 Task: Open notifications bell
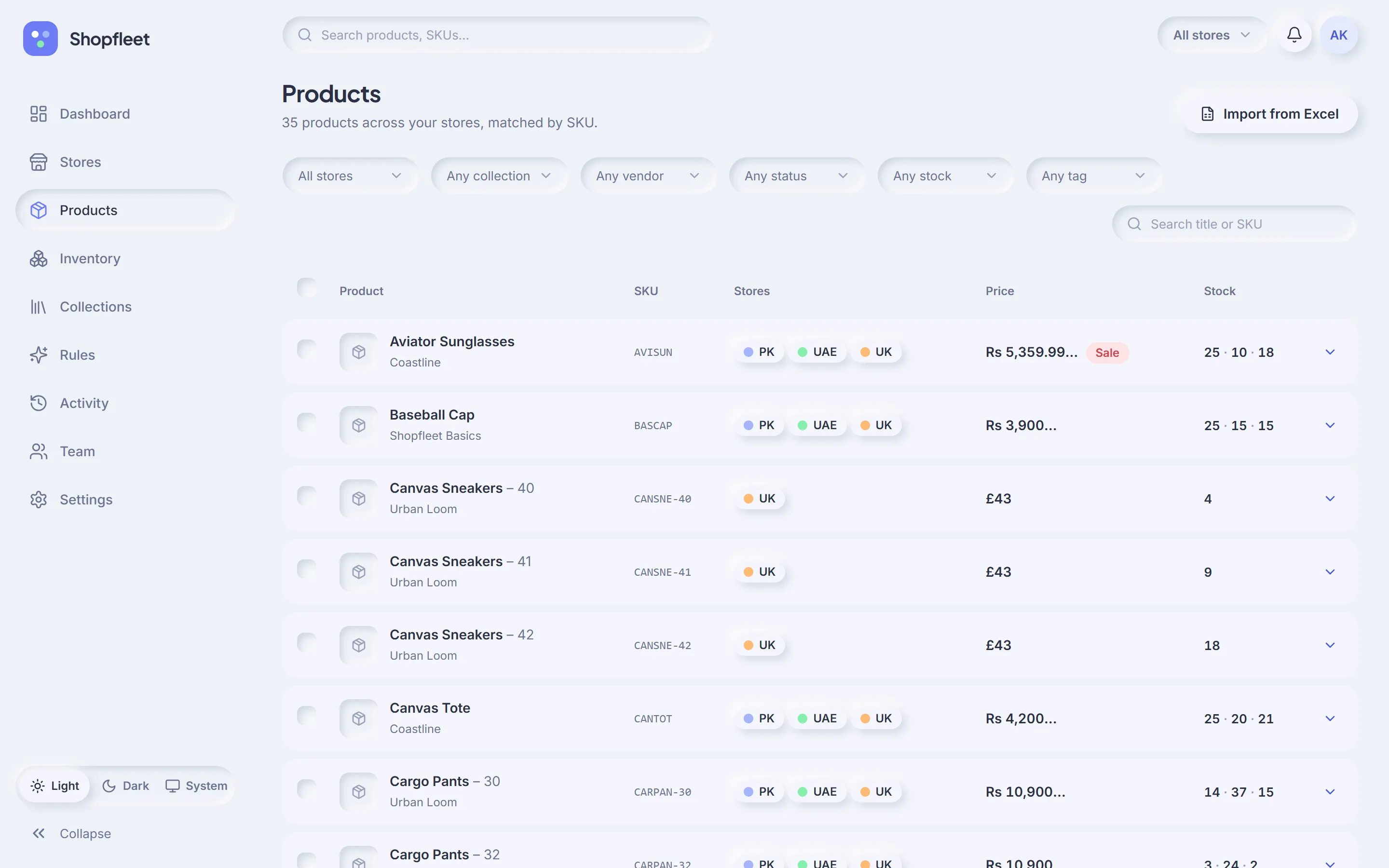click(1294, 35)
